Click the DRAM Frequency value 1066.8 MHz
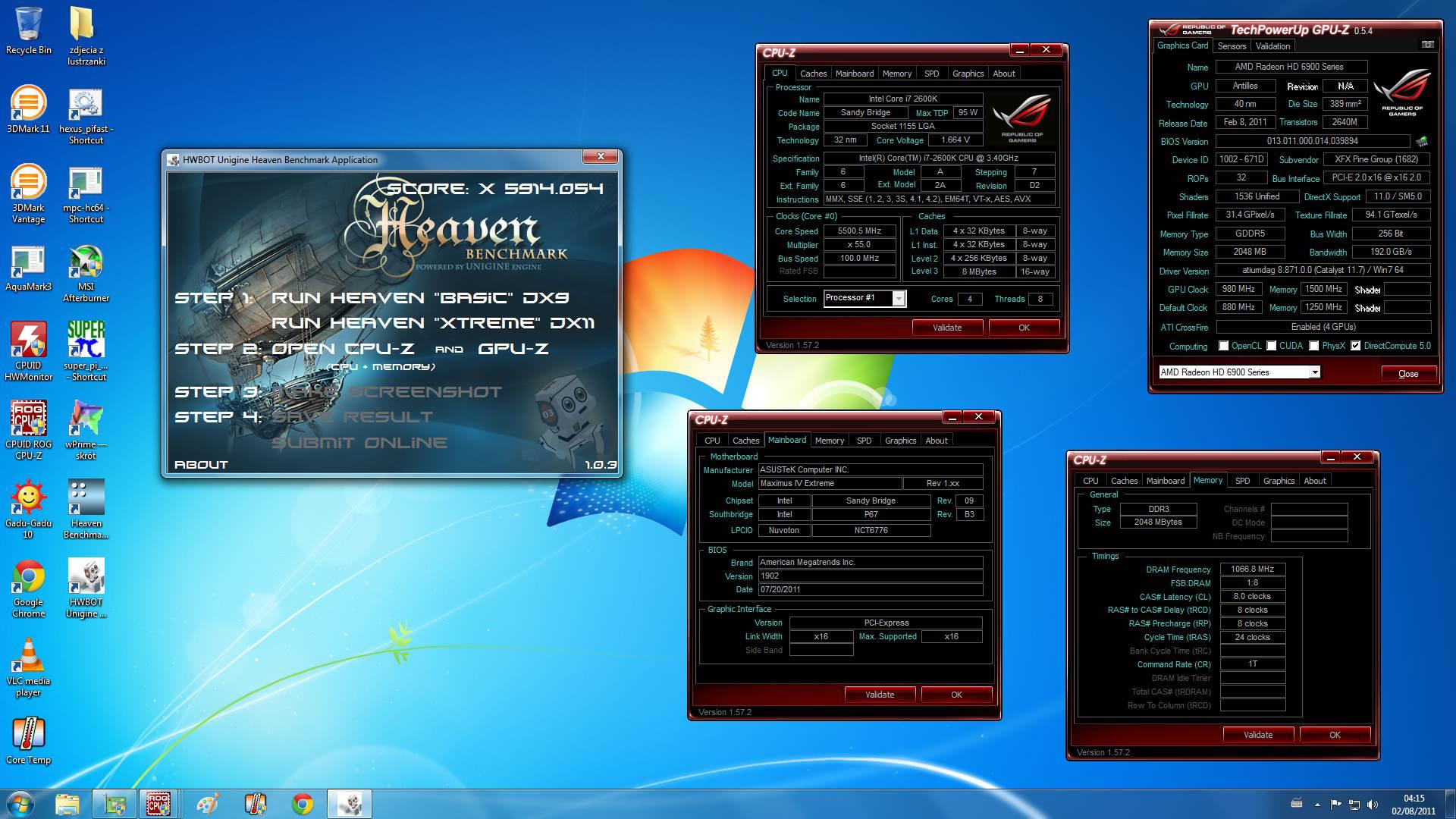 click(x=1252, y=569)
